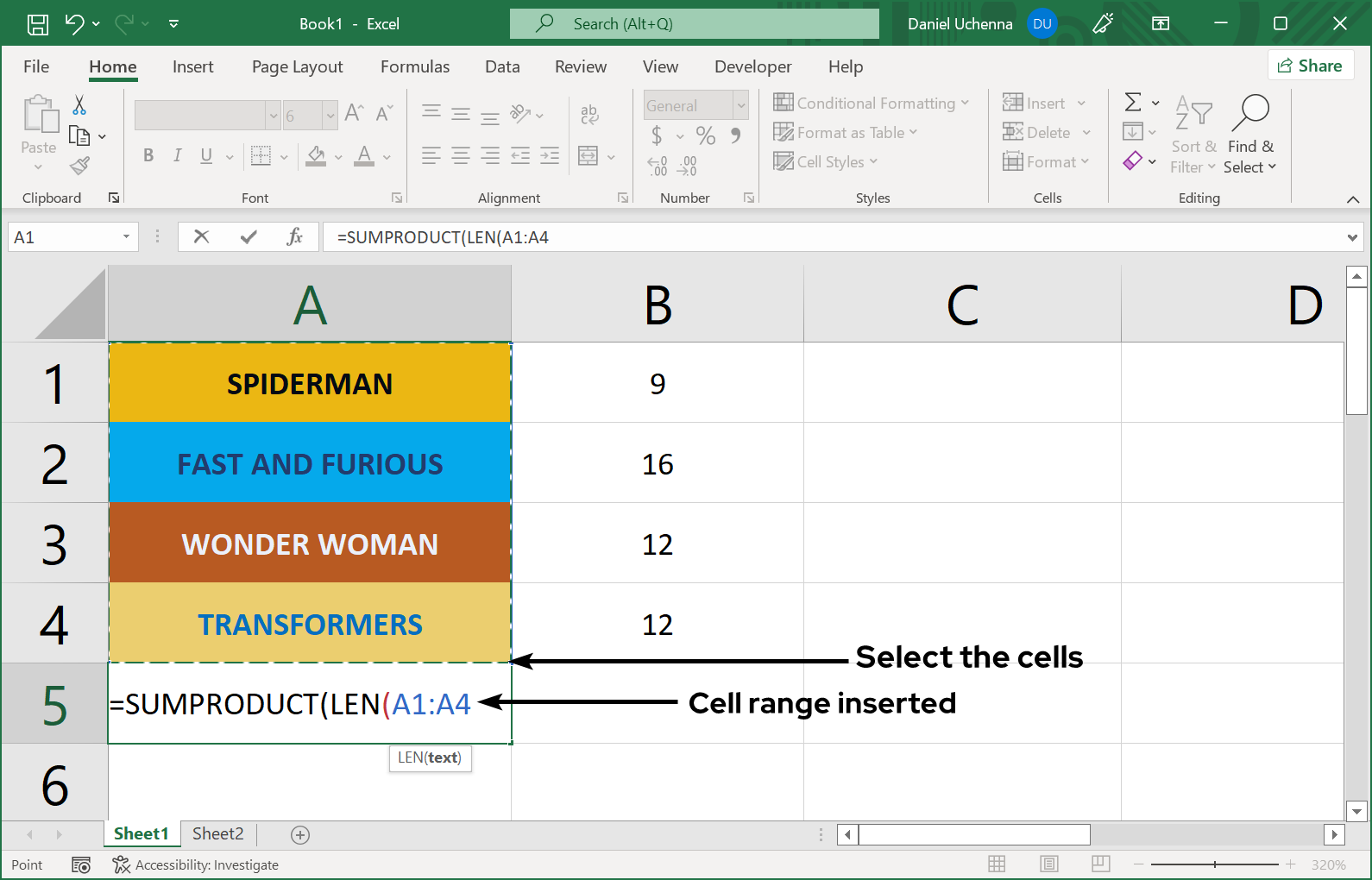Click the Share button
Viewport: 1372px width, 880px height.
click(1310, 66)
